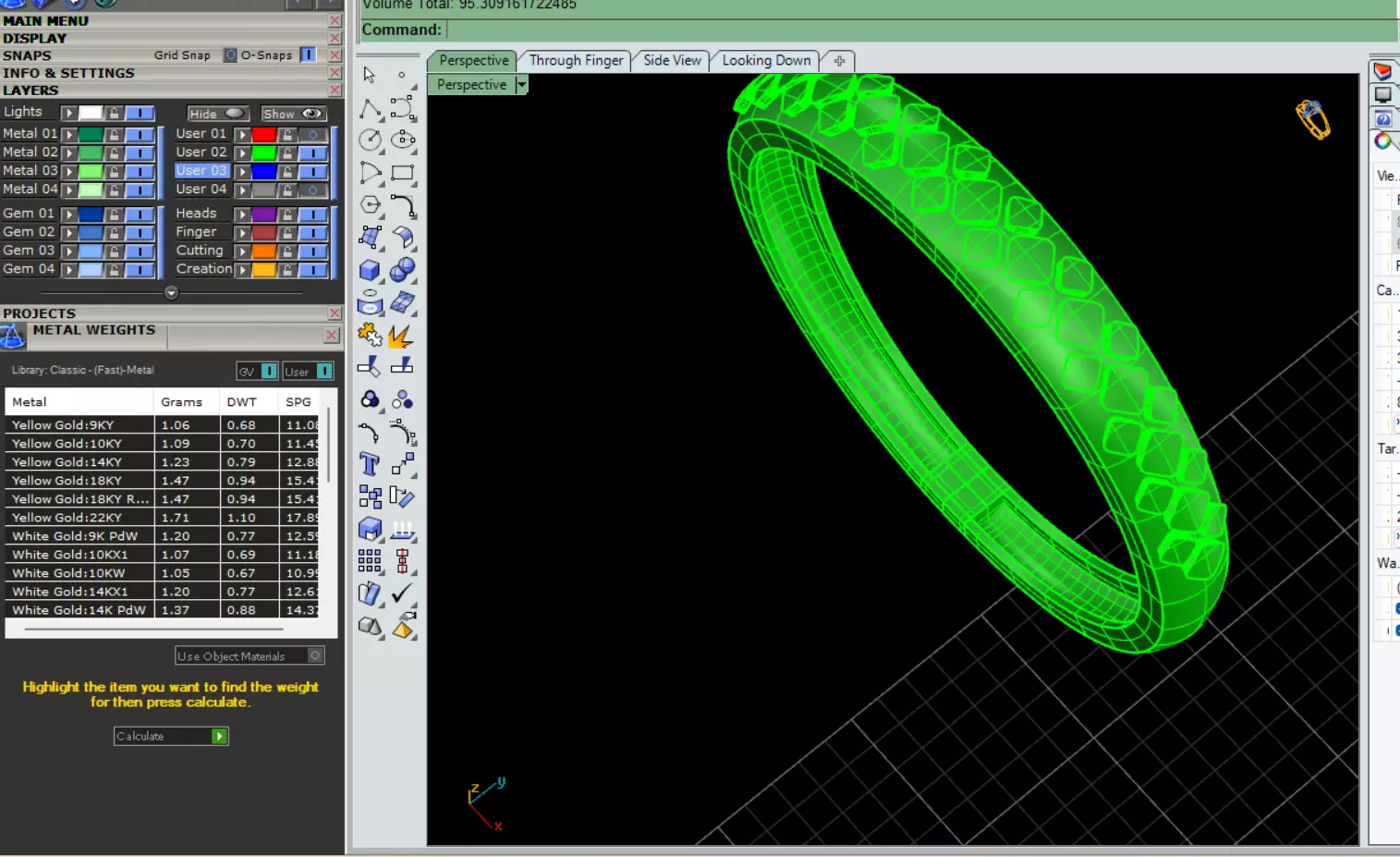Toggle Grid Snap on

[230, 55]
